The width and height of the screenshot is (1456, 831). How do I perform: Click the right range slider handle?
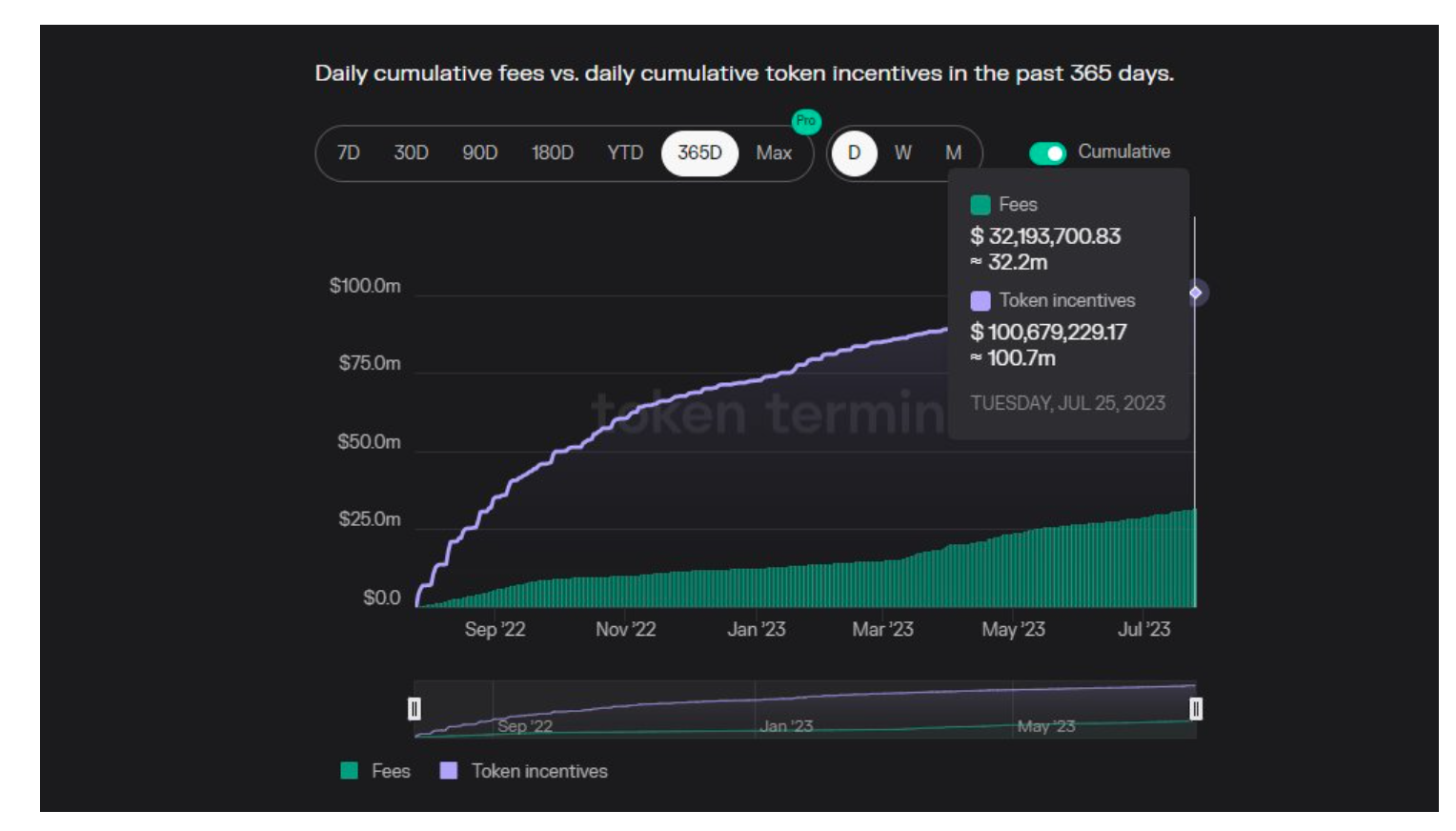click(1196, 709)
